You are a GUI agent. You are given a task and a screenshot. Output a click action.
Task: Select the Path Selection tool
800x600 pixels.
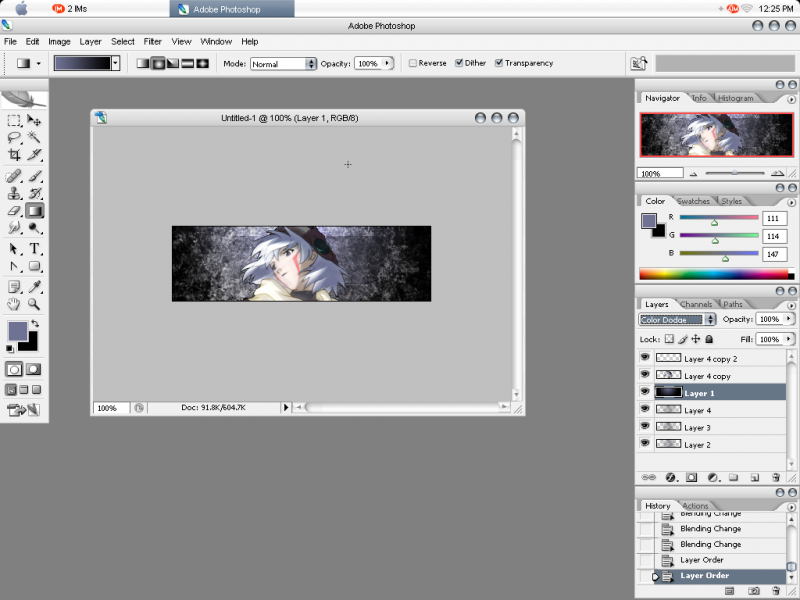(x=14, y=249)
